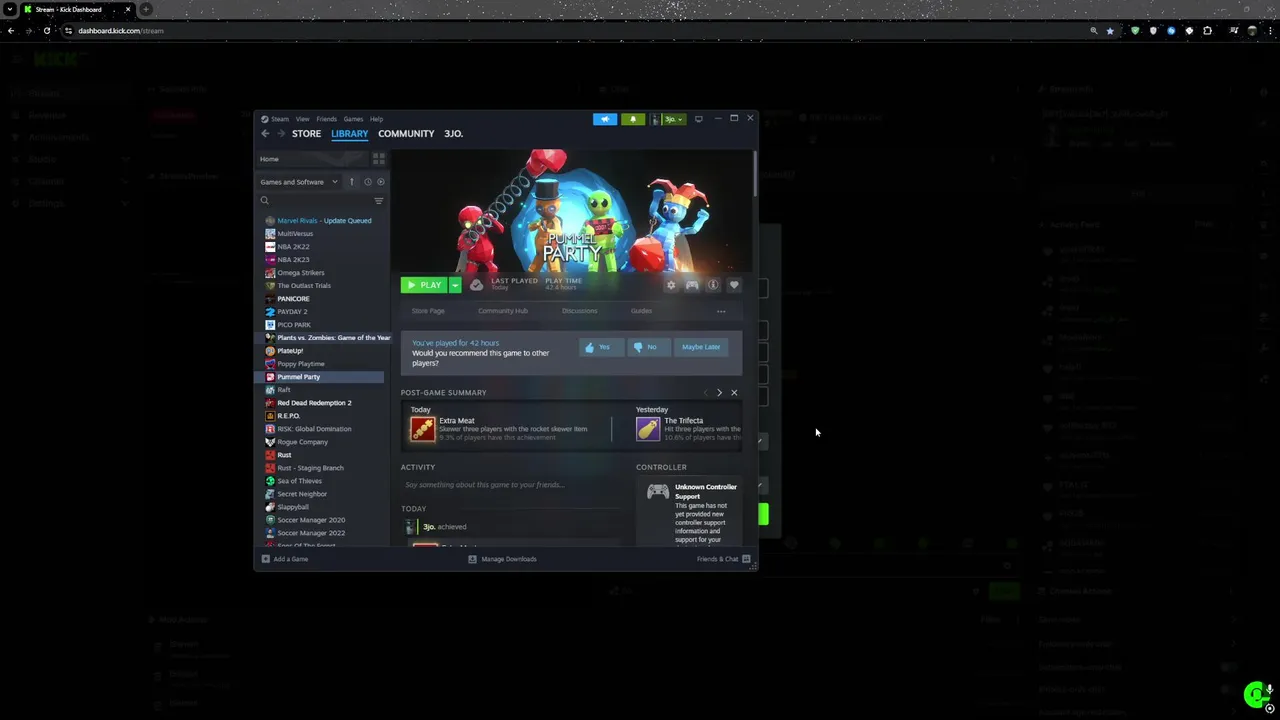1280x720 pixels.
Task: Toggle favorite heart icon for Pummel Party
Action: click(734, 285)
